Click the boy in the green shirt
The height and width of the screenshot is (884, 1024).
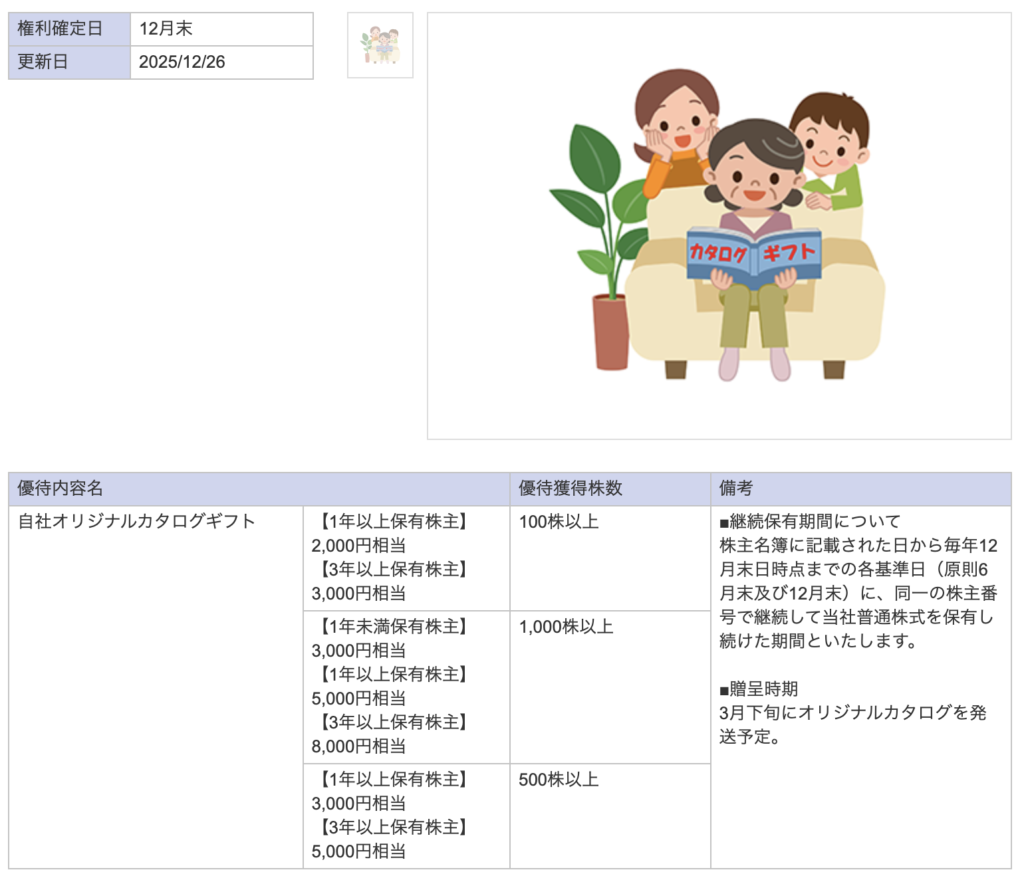(832, 150)
